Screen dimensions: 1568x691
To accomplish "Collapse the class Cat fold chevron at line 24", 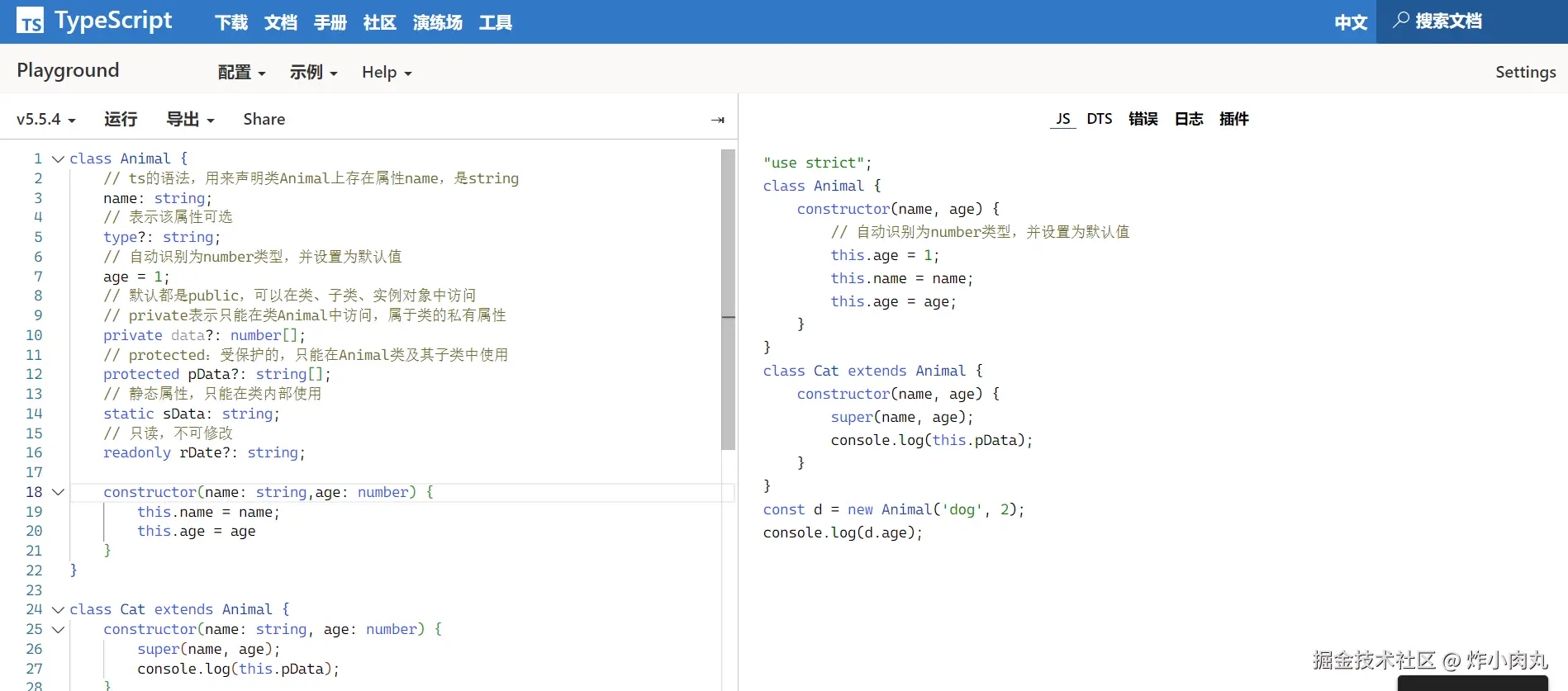I will coord(58,609).
